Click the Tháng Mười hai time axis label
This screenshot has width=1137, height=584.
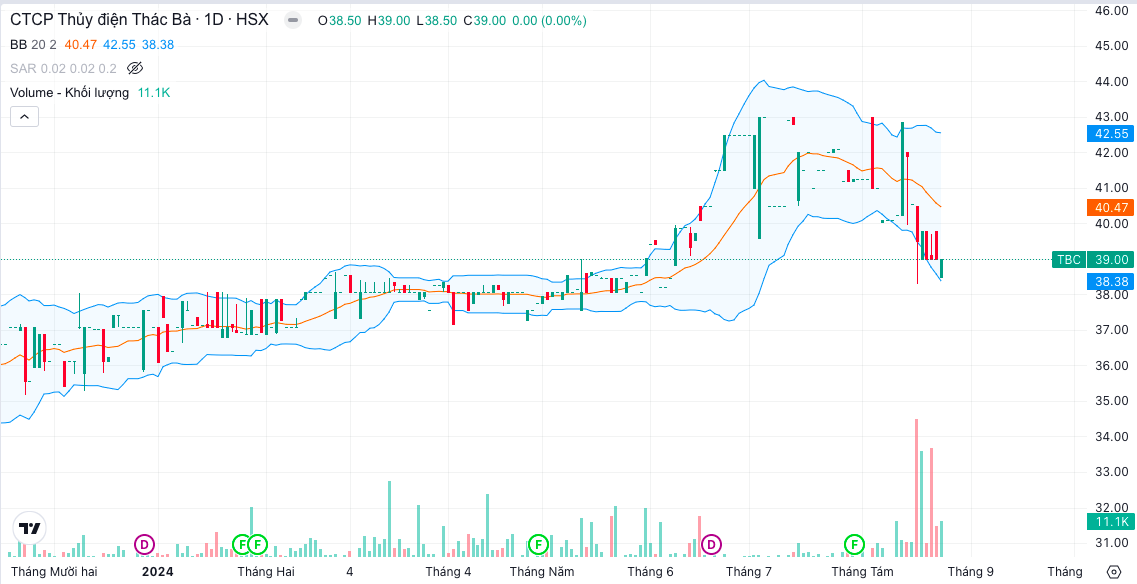pyautogui.click(x=54, y=572)
